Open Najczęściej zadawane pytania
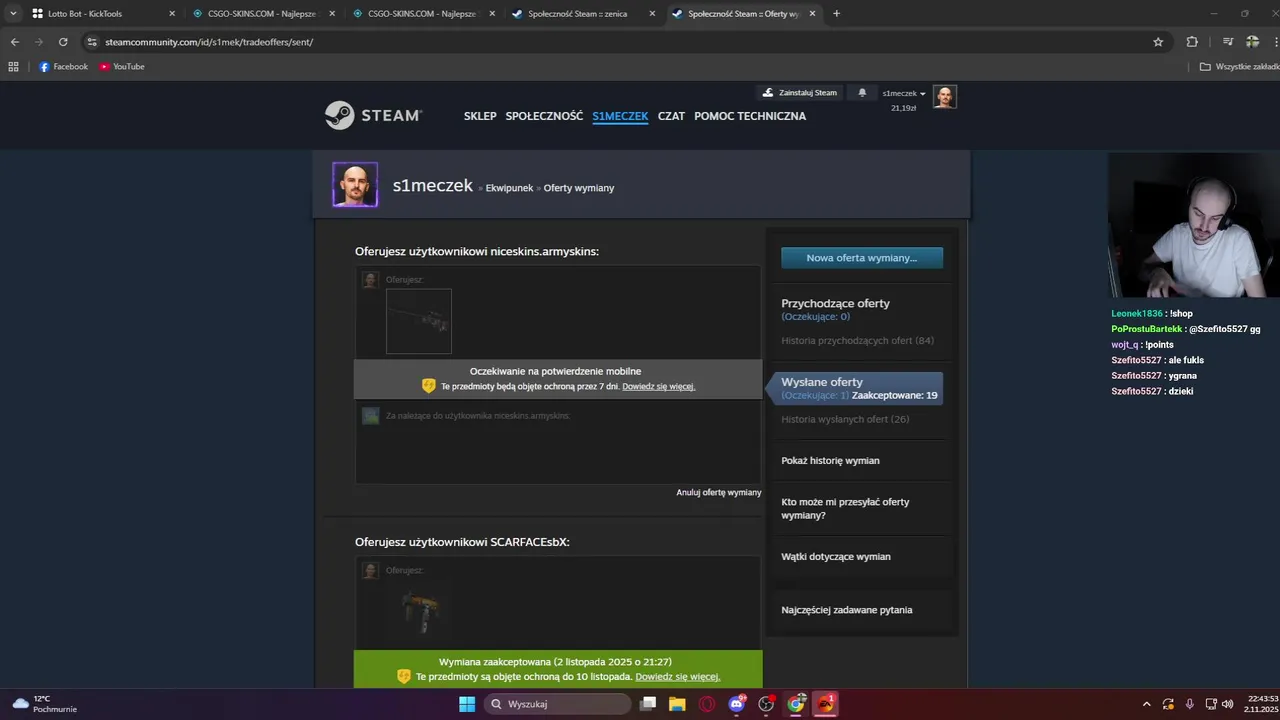The height and width of the screenshot is (720, 1280). click(x=847, y=610)
